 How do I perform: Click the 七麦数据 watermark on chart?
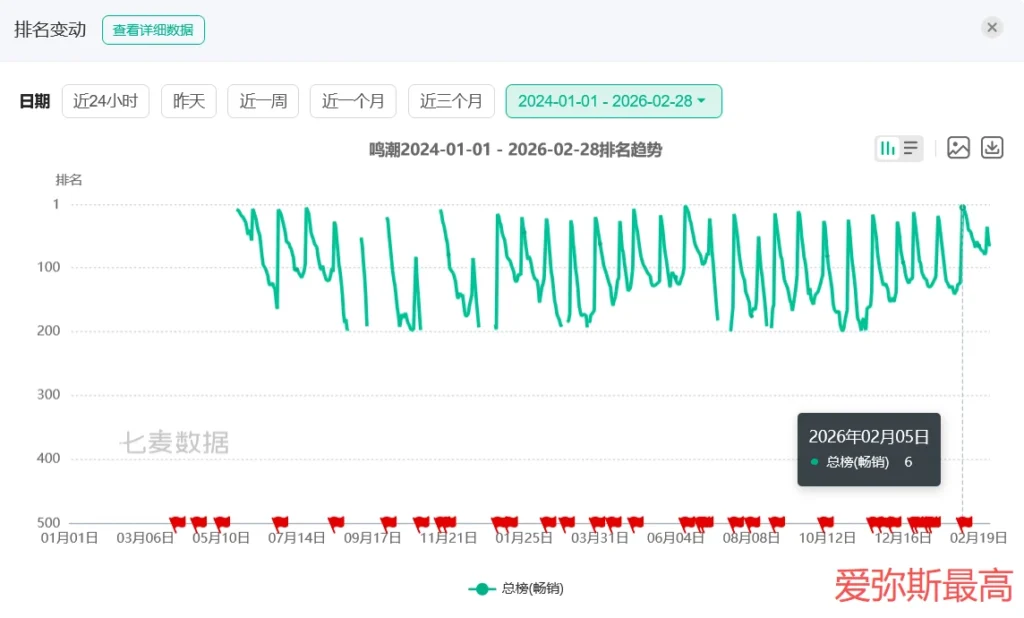click(175, 442)
